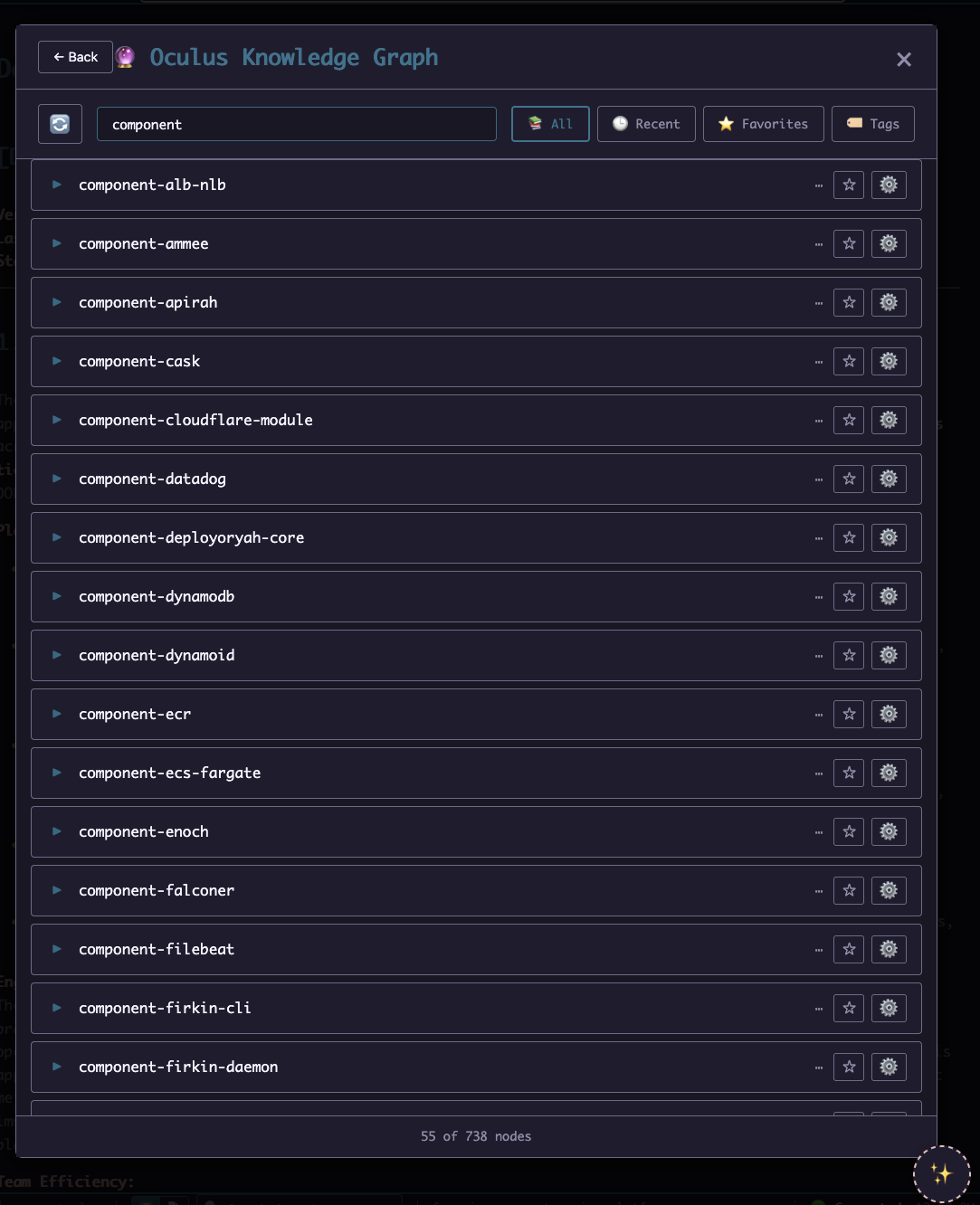The image size is (980, 1205).
Task: Click ellipsis on component-cloudflare-module row
Action: tap(819, 421)
